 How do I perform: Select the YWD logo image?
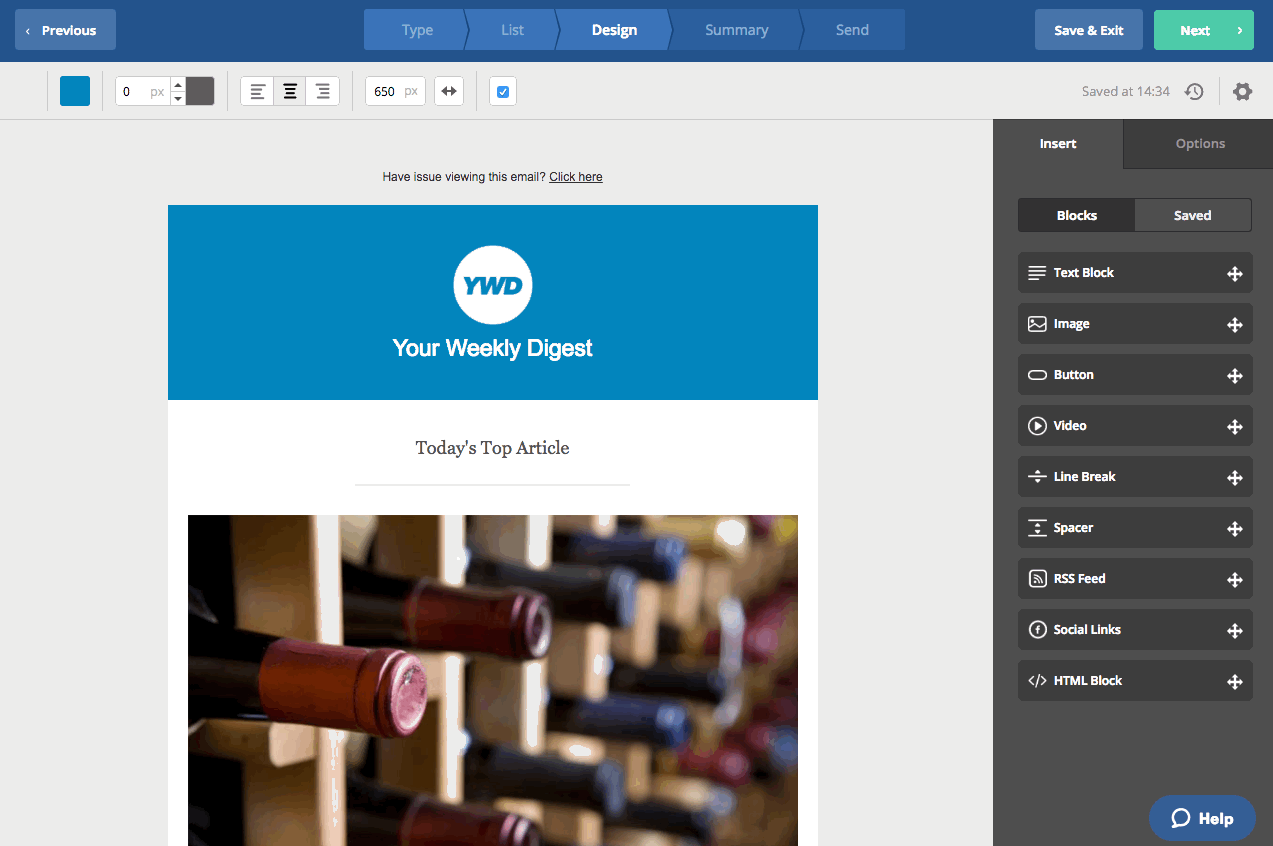click(493, 285)
